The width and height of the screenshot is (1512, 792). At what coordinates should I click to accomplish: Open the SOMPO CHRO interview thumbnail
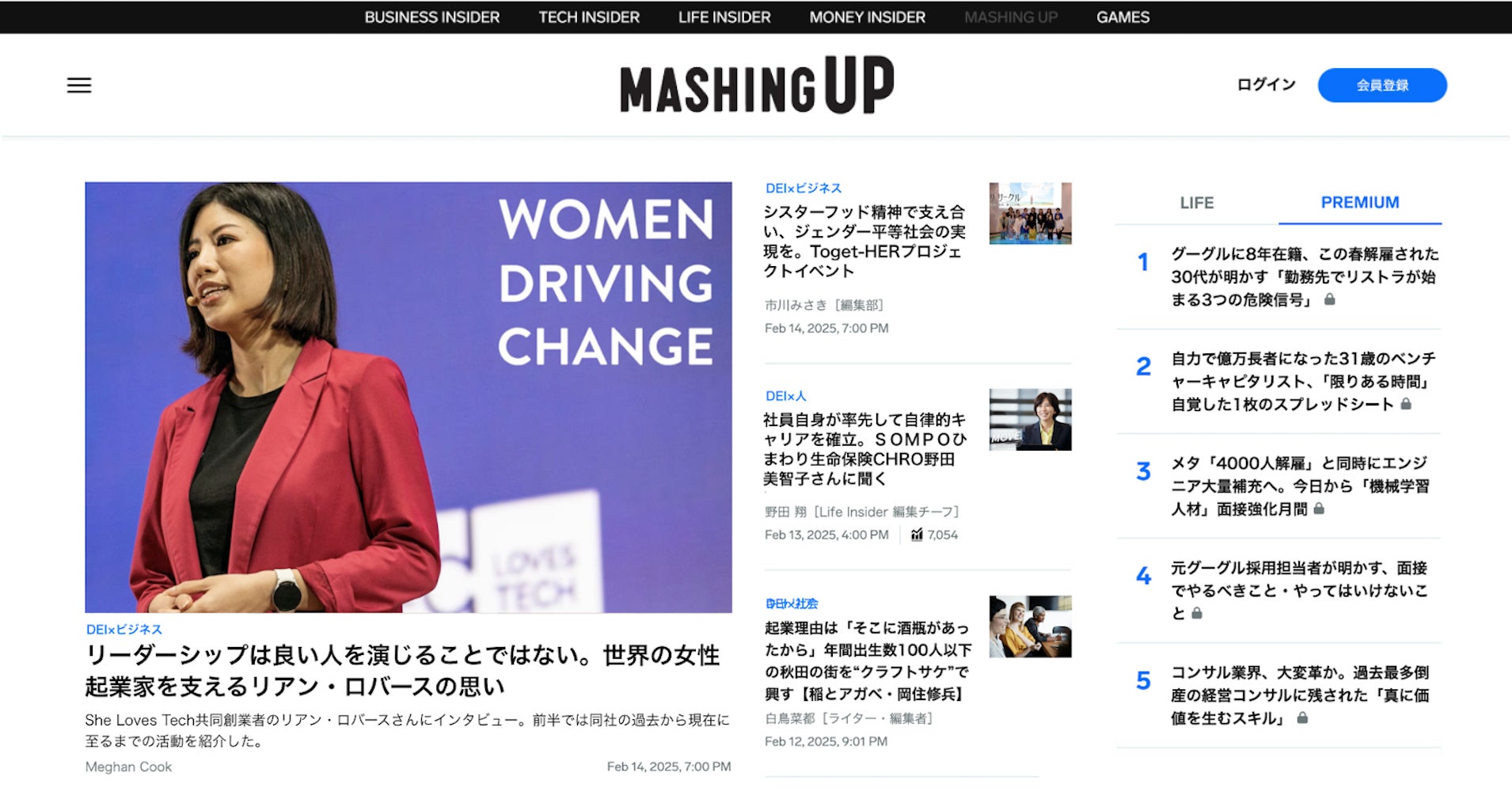pyautogui.click(x=1030, y=420)
